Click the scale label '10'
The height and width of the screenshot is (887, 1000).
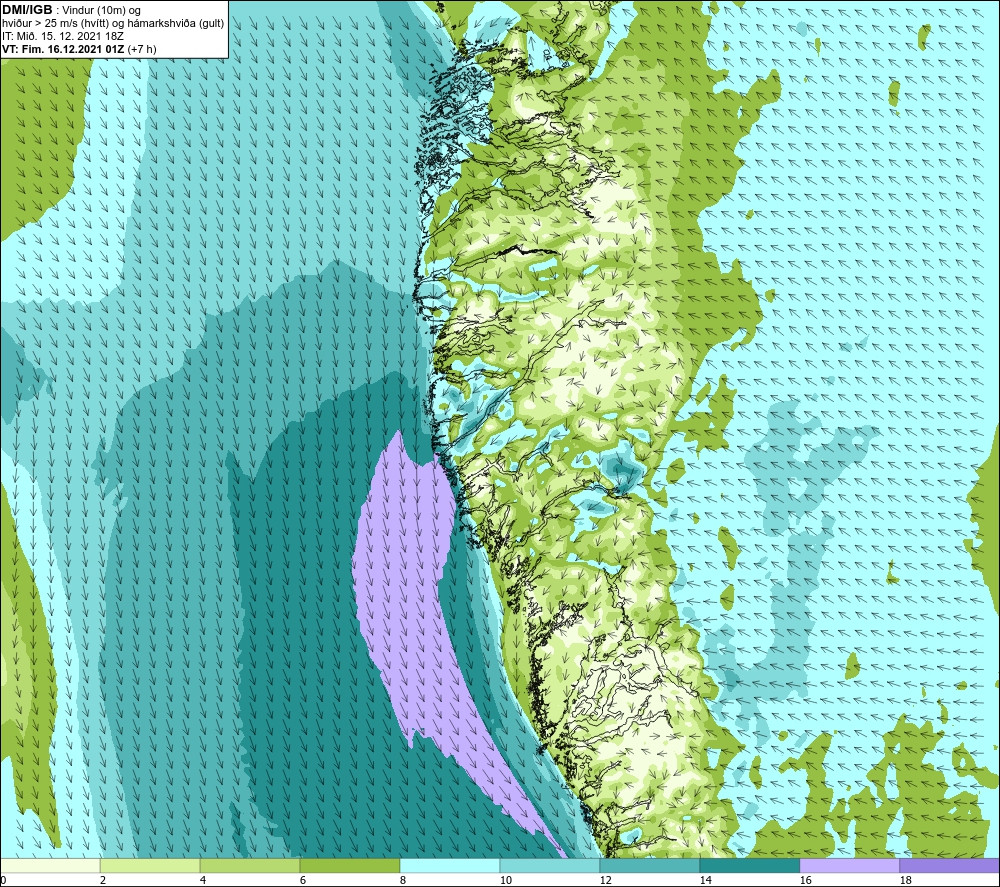pos(505,881)
